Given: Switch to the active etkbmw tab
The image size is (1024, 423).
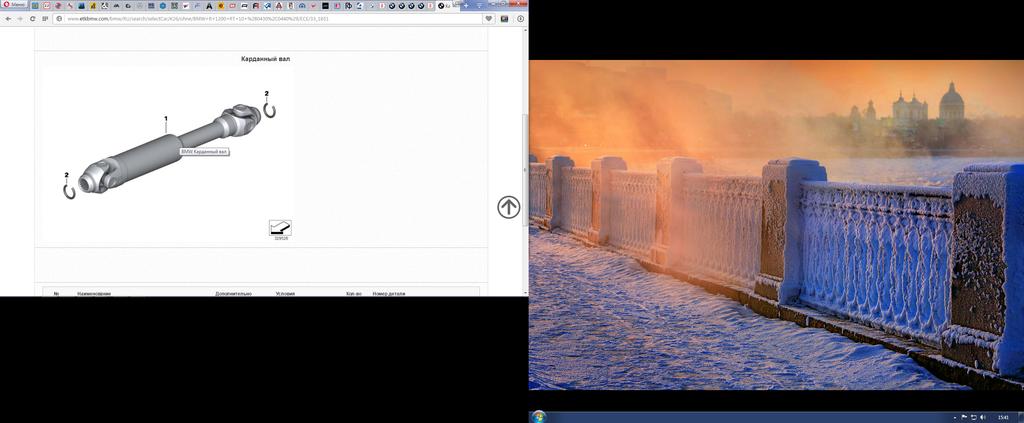Looking at the screenshot, I should point(446,5).
